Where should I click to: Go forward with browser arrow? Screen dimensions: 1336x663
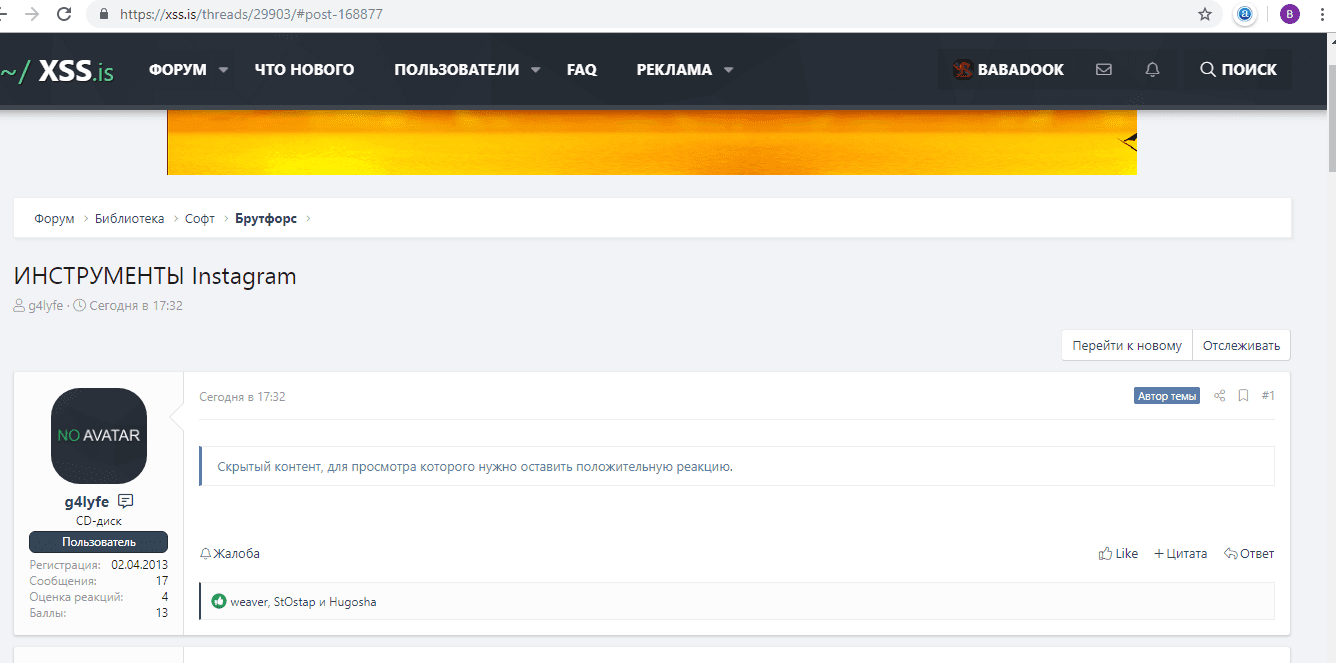point(33,15)
